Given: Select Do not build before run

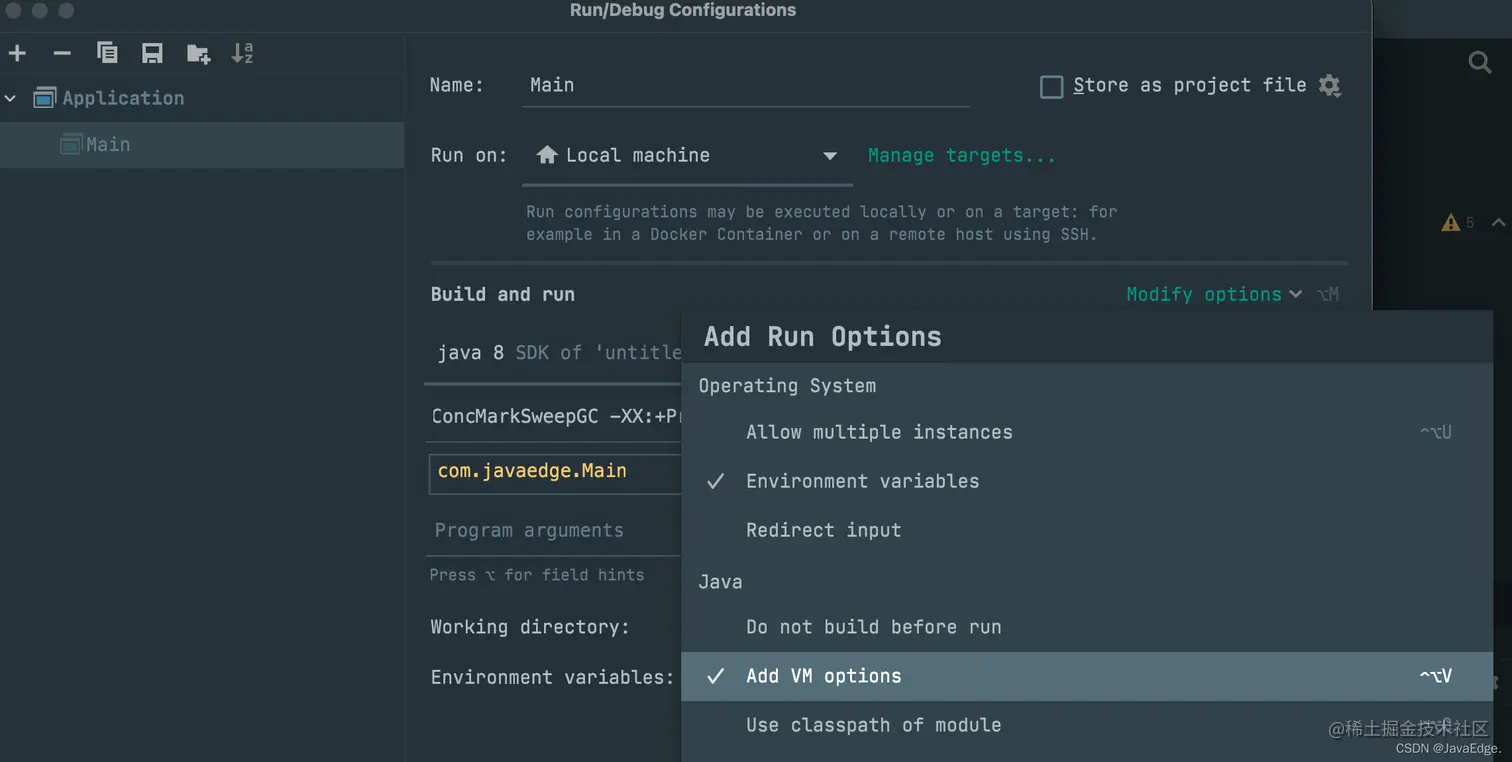Looking at the screenshot, I should click(x=873, y=627).
